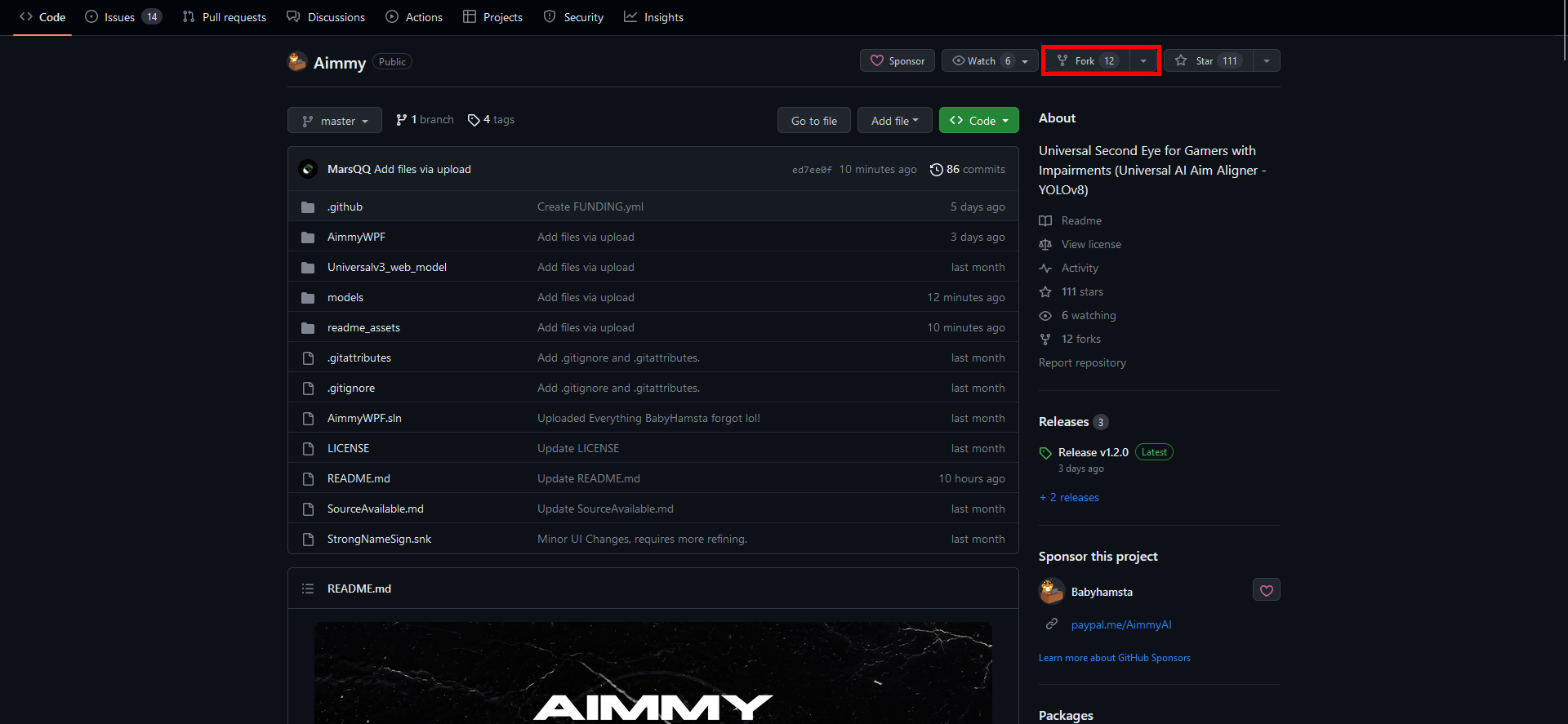Go to Pull requests tab

pos(225,17)
